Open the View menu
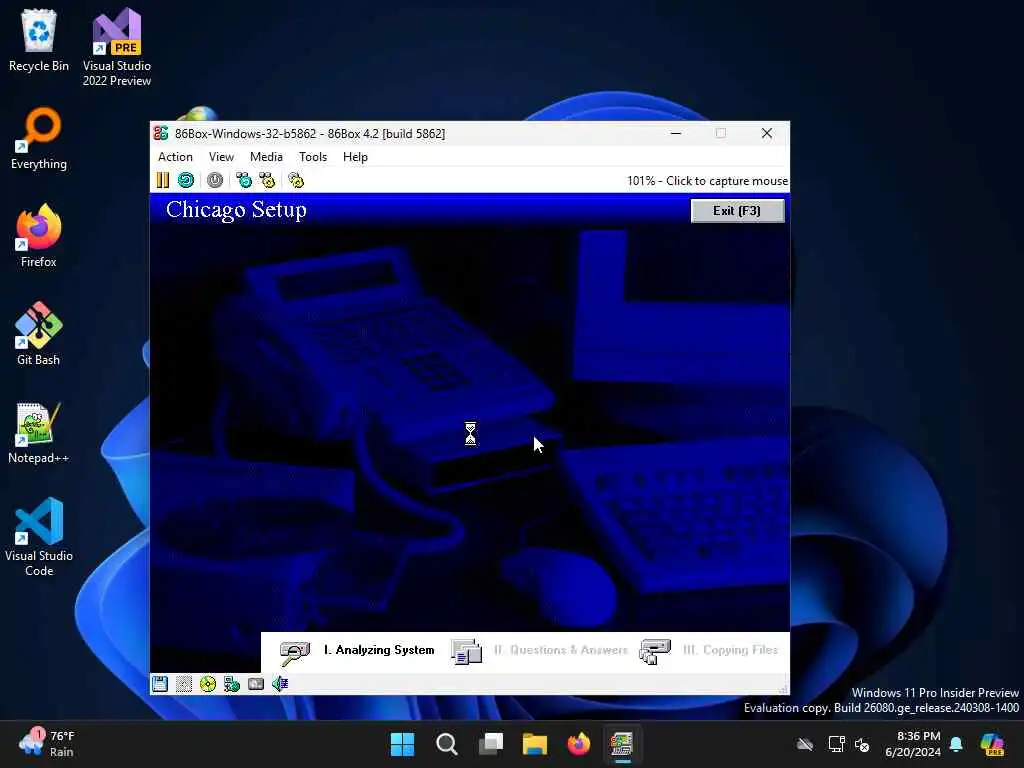The height and width of the screenshot is (768, 1024). pyautogui.click(x=221, y=157)
